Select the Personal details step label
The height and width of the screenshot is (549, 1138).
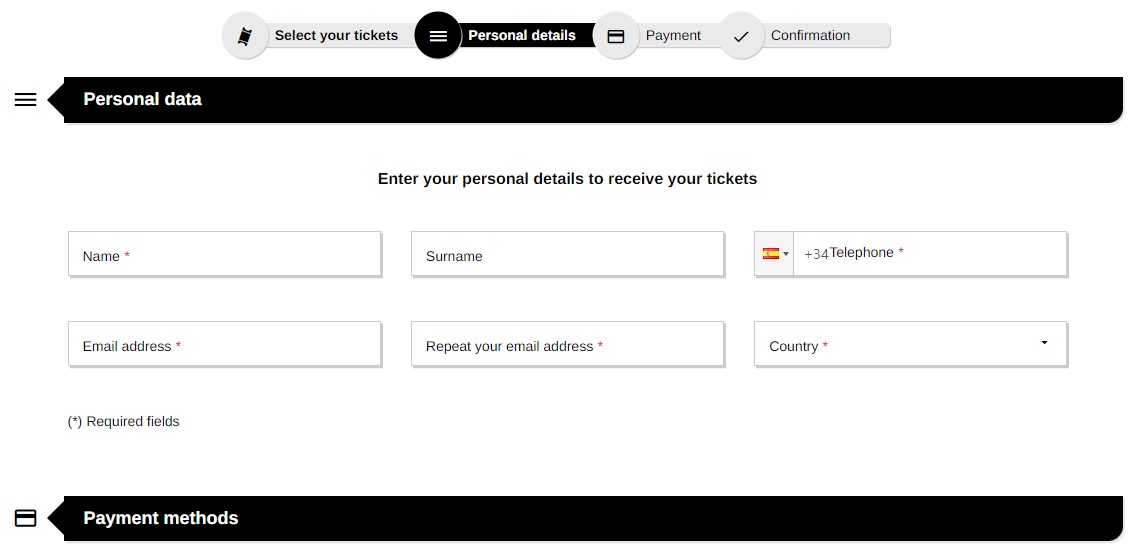(x=522, y=36)
